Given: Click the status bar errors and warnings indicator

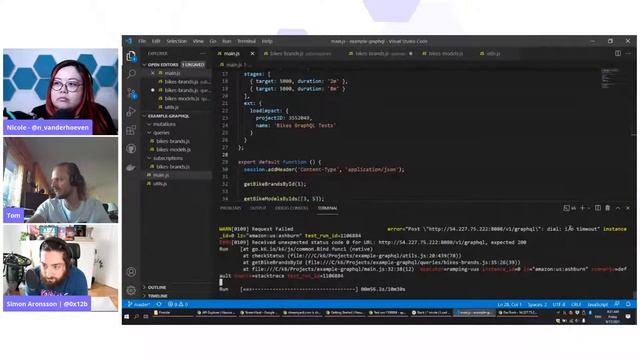Looking at the screenshot, I should coord(178,304).
